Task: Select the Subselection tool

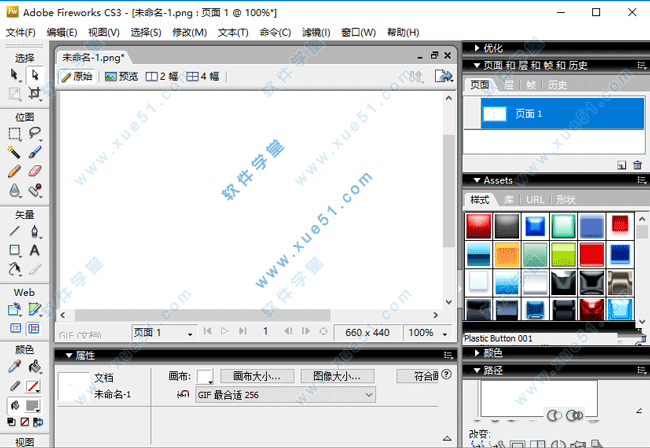Action: 35,75
